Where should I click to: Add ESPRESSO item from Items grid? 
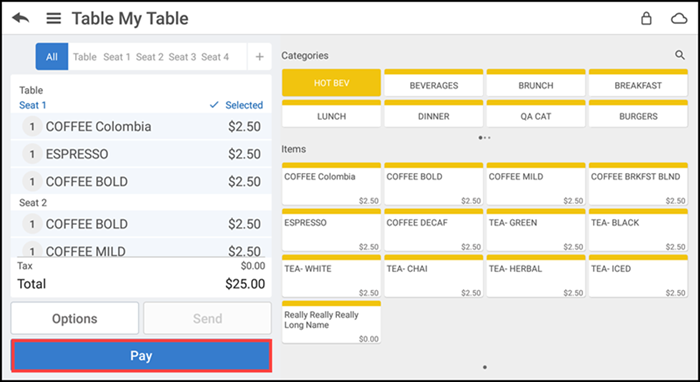tap(331, 230)
